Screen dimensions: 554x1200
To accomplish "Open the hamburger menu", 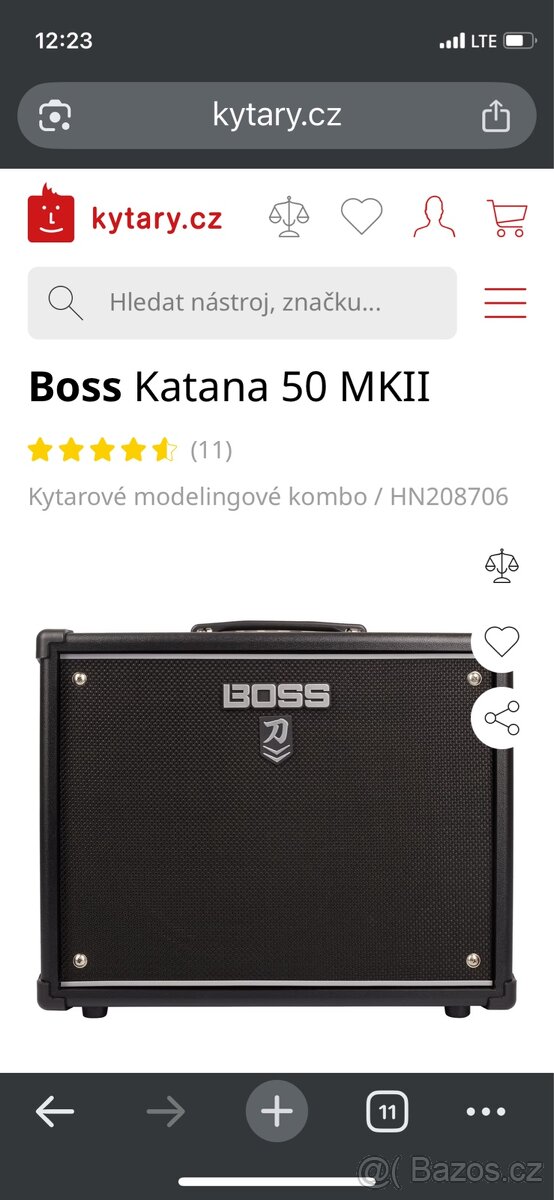I will [x=505, y=303].
